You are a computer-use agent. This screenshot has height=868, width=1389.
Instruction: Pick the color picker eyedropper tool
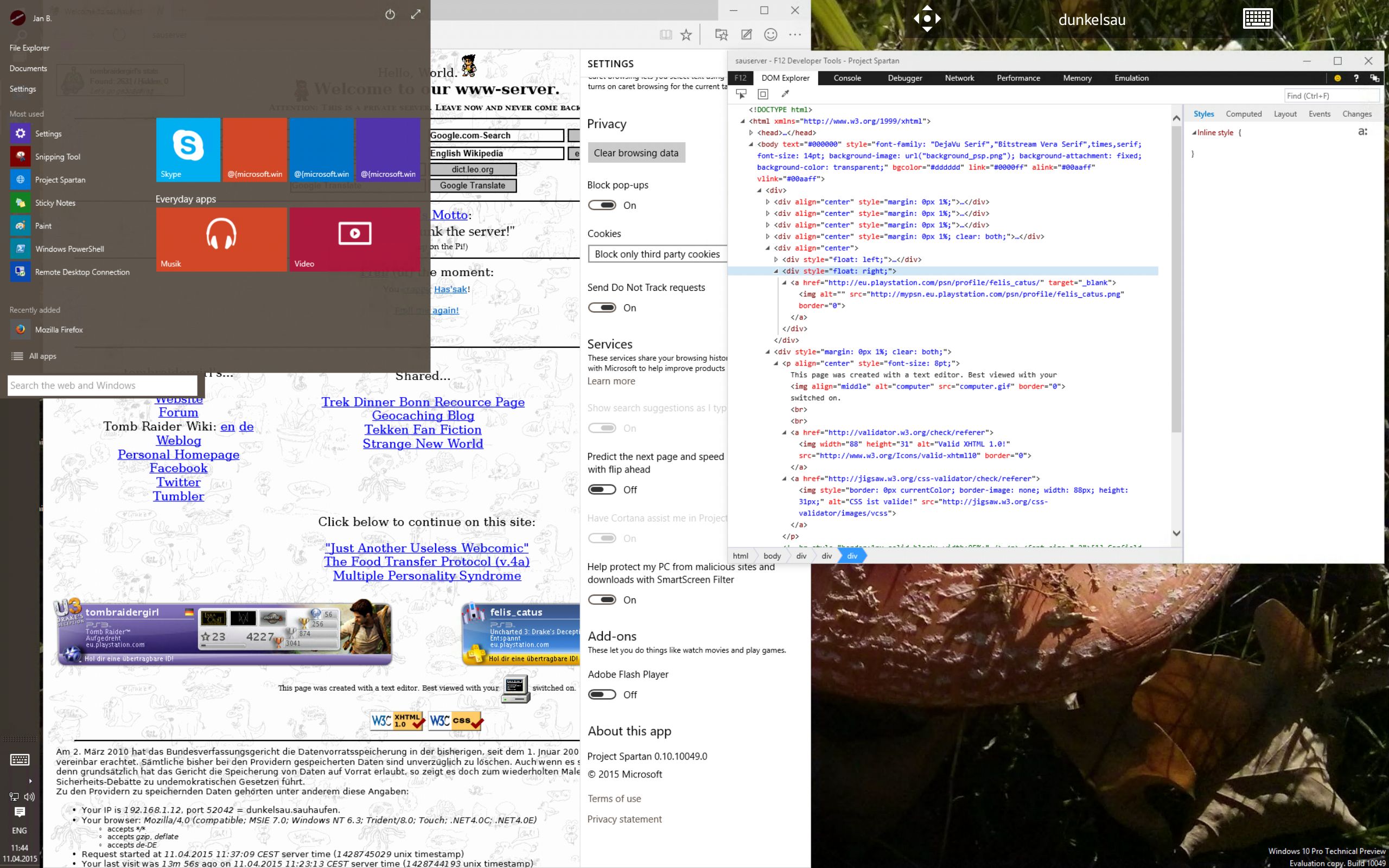pyautogui.click(x=785, y=93)
